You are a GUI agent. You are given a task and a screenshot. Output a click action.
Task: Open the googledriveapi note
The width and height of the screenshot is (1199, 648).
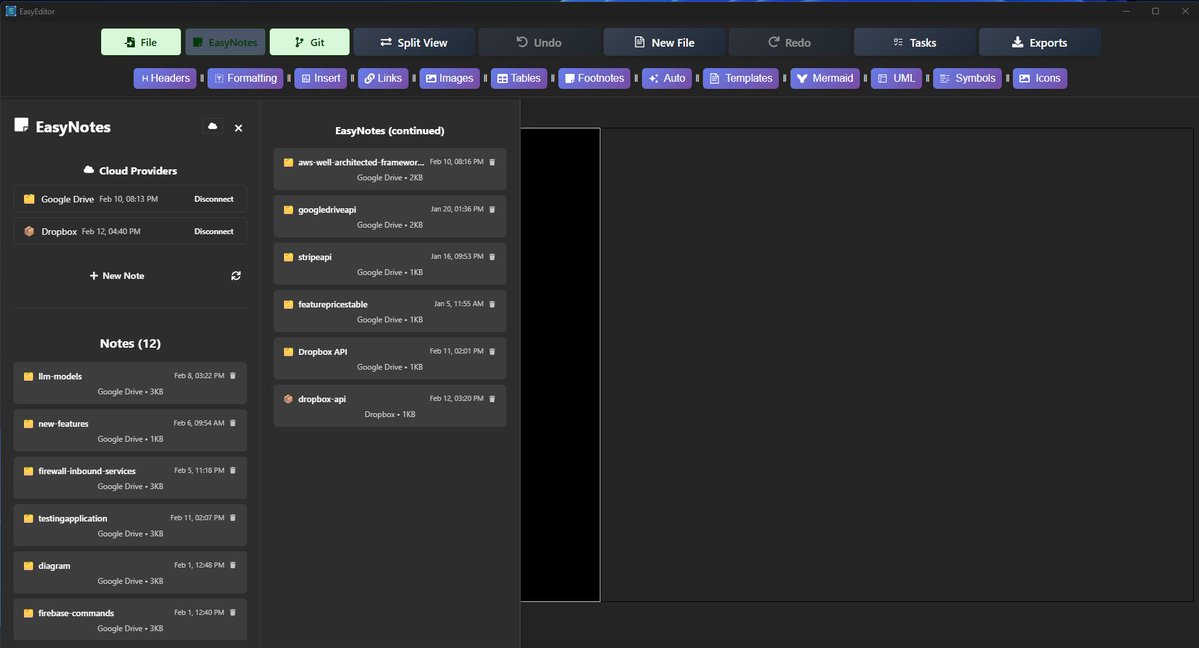[390, 217]
